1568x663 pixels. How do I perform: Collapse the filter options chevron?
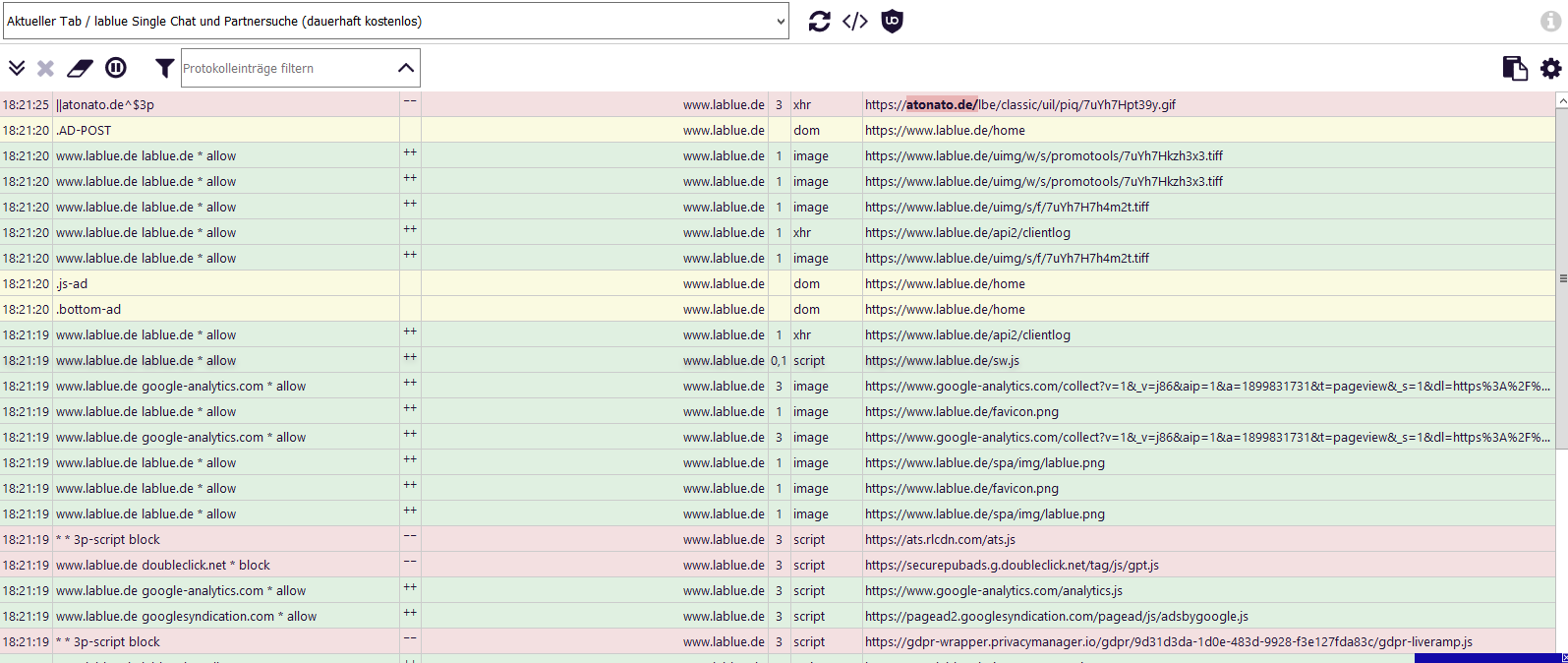point(405,68)
